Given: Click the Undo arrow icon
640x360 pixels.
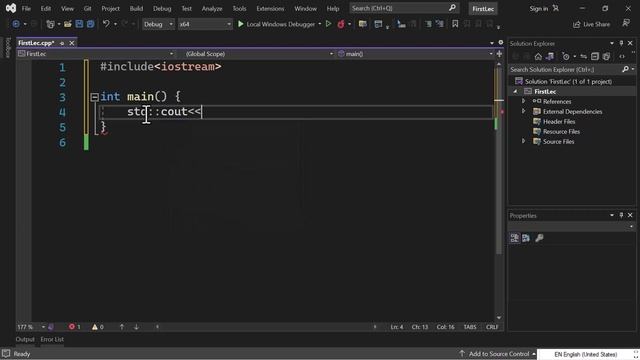Looking at the screenshot, I should [106, 24].
